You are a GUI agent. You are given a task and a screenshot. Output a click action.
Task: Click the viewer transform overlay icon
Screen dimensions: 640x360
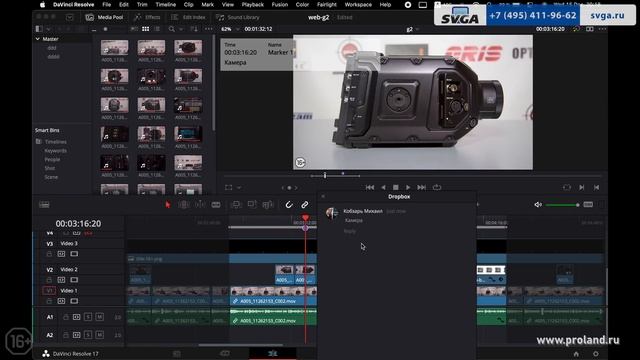click(x=229, y=187)
